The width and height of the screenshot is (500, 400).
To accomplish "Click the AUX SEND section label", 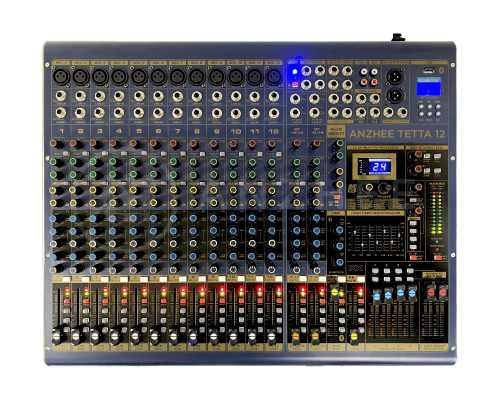I will point(336,130).
